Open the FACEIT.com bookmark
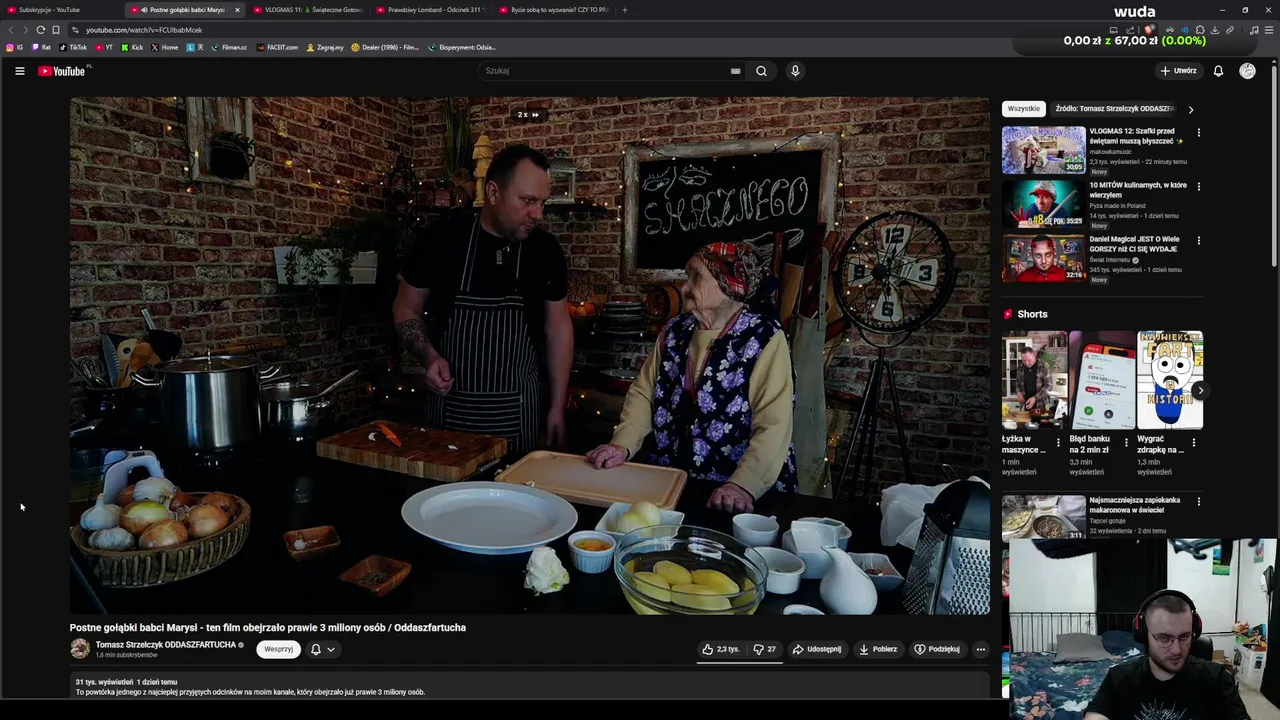Image resolution: width=1280 pixels, height=720 pixels. [x=277, y=47]
